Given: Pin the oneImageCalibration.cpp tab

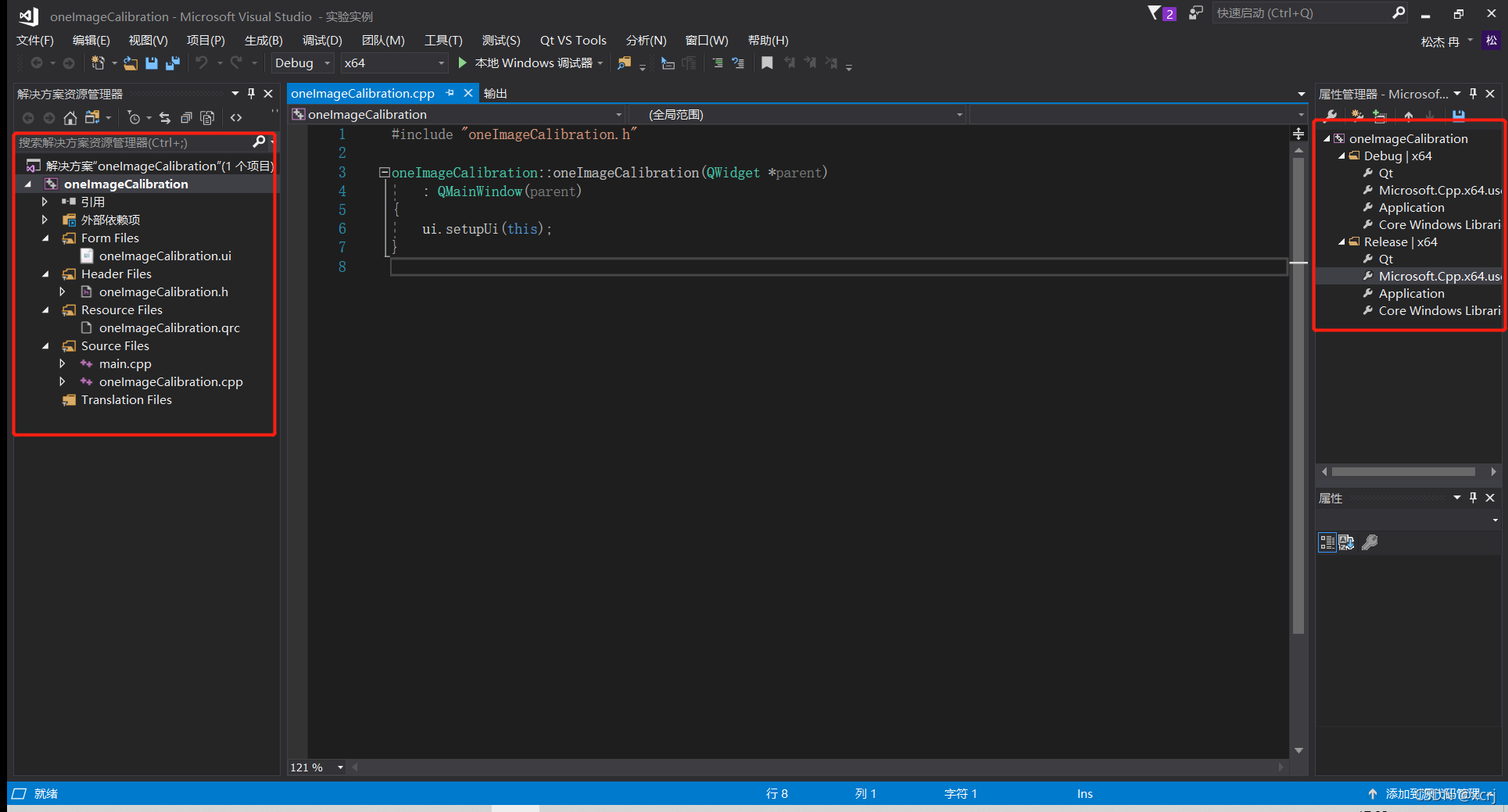Looking at the screenshot, I should pyautogui.click(x=450, y=93).
